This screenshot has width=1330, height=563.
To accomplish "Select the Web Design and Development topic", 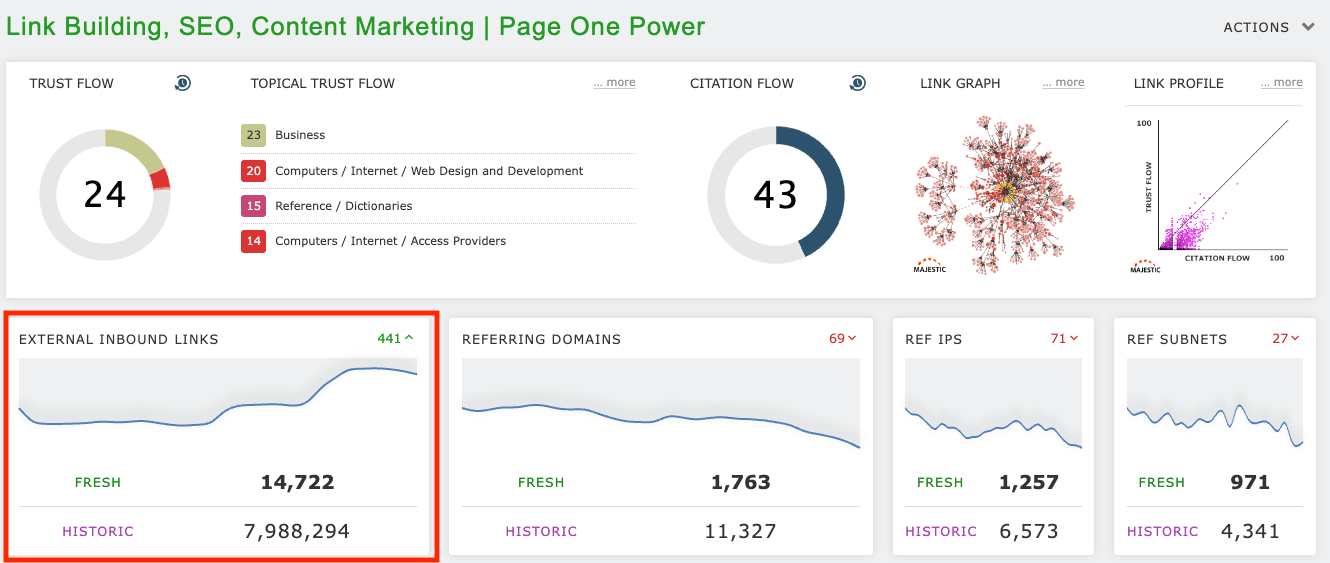I will point(429,171).
